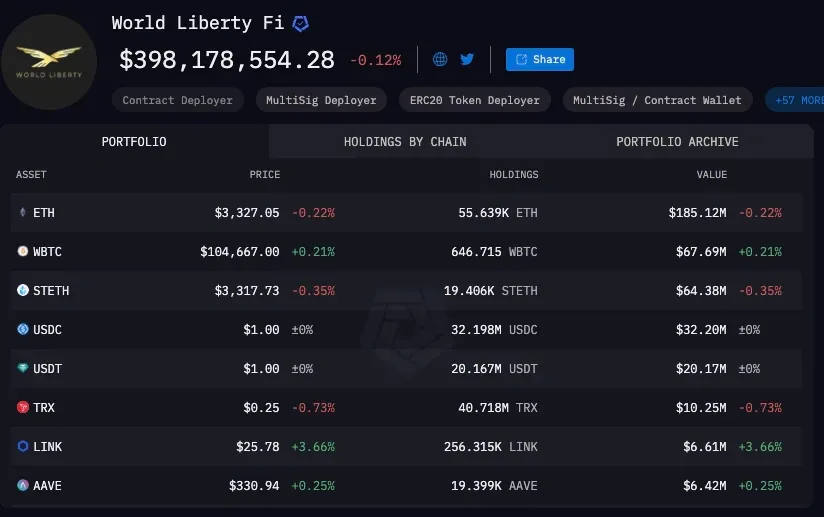Click the $20.17M USDT value

click(x=701, y=369)
